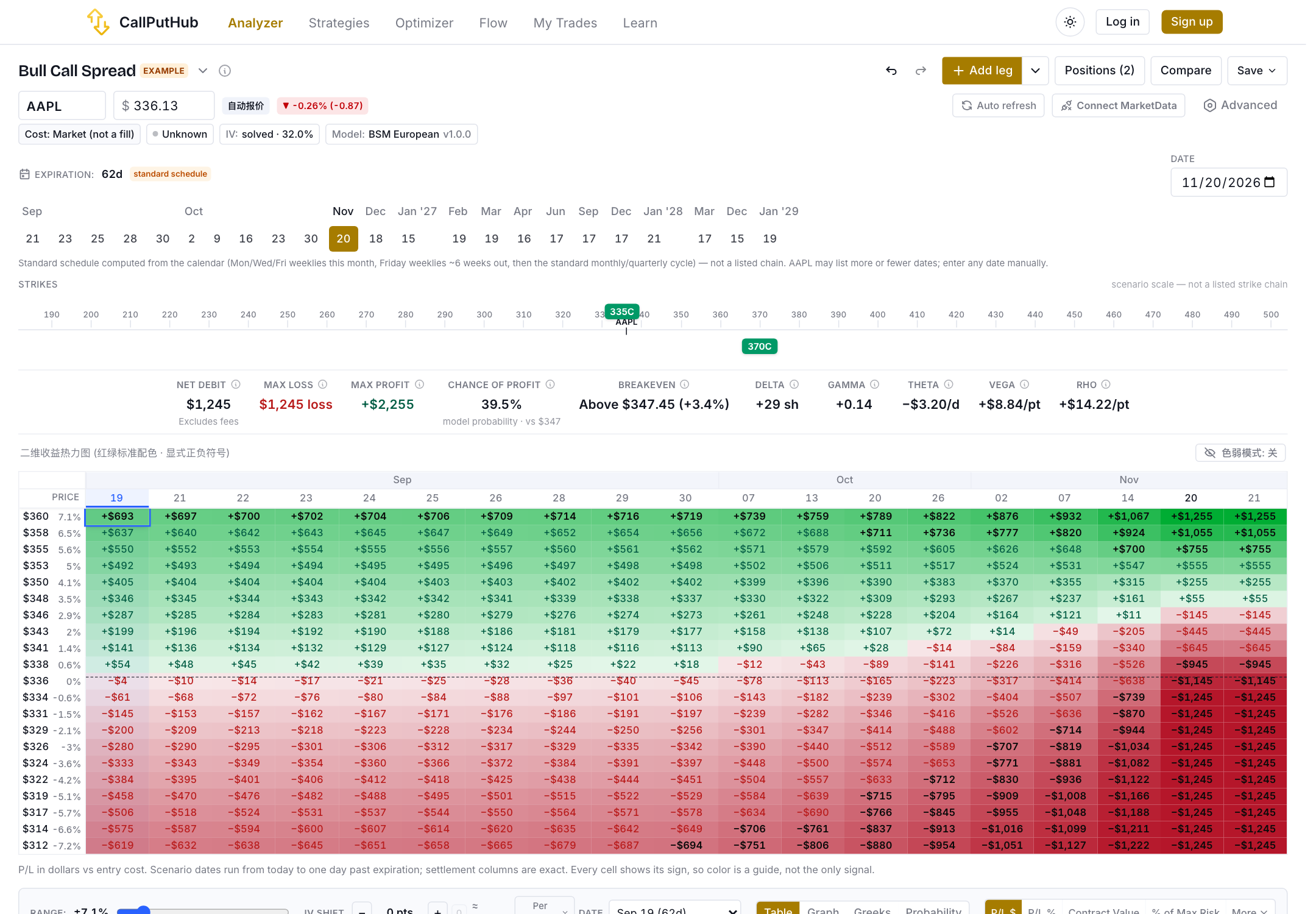Click the Chance of Profit info icon
The image size is (1316, 914).
click(550, 384)
